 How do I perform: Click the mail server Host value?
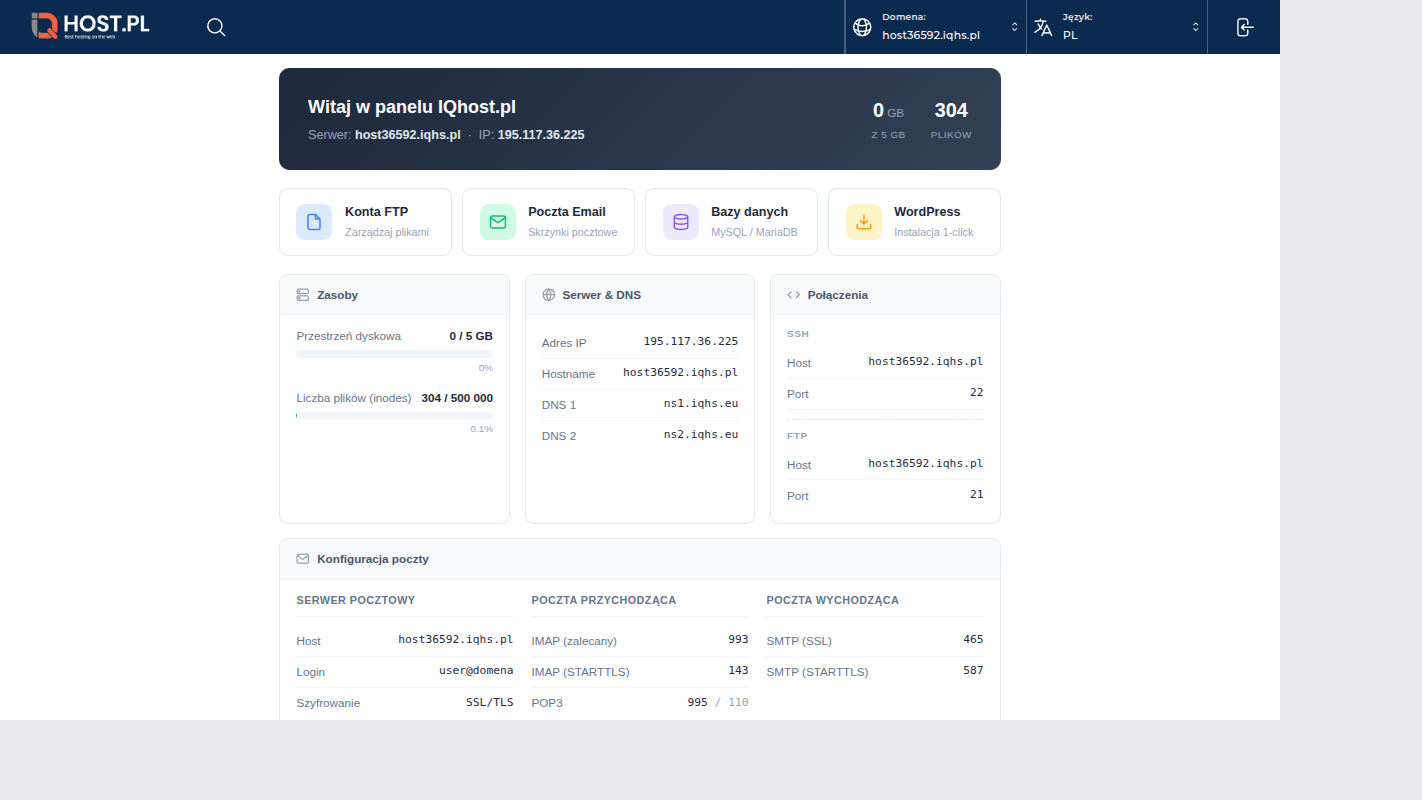[x=456, y=640]
